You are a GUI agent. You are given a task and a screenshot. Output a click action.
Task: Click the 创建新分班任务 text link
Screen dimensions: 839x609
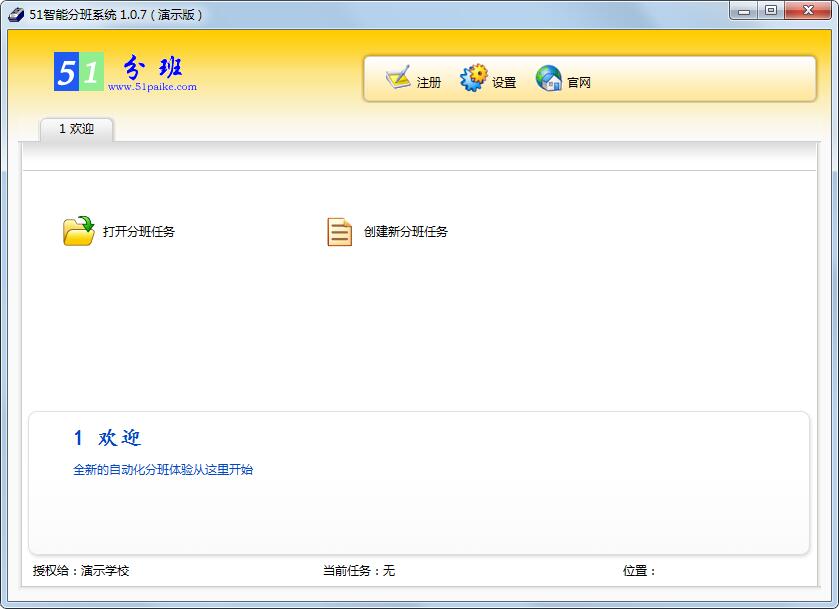(406, 232)
